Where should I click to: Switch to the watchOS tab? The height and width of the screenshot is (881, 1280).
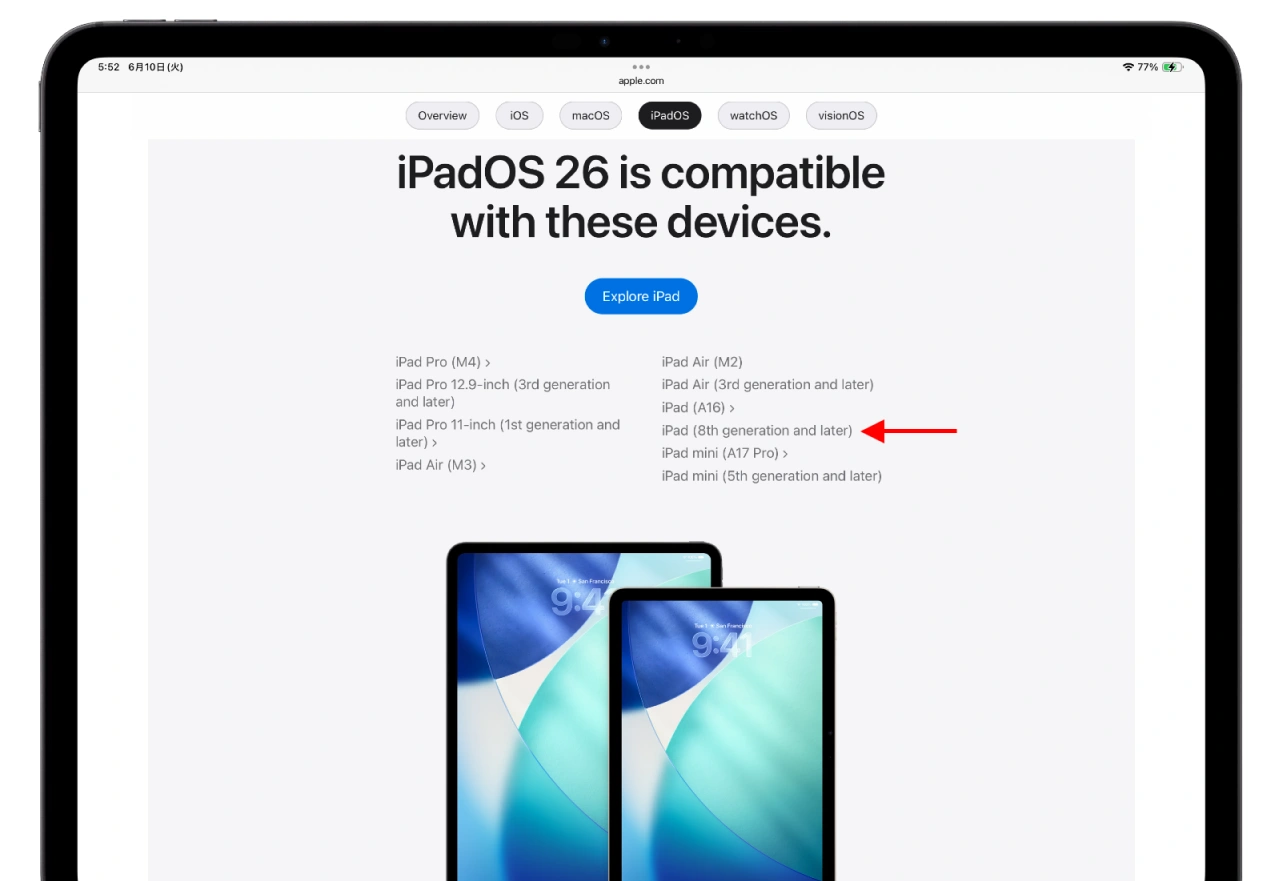pyautogui.click(x=753, y=116)
